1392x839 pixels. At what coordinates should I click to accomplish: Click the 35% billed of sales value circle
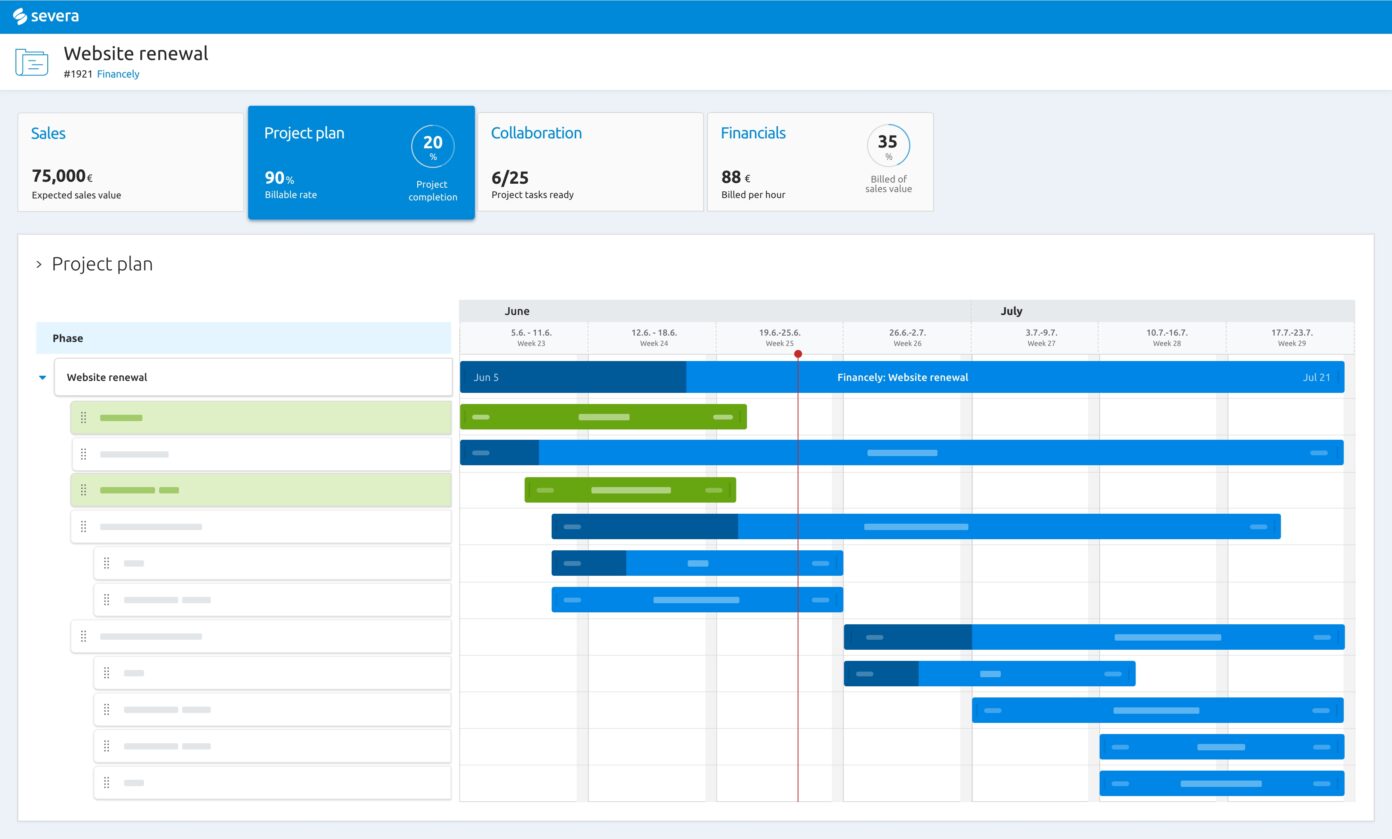(x=888, y=146)
